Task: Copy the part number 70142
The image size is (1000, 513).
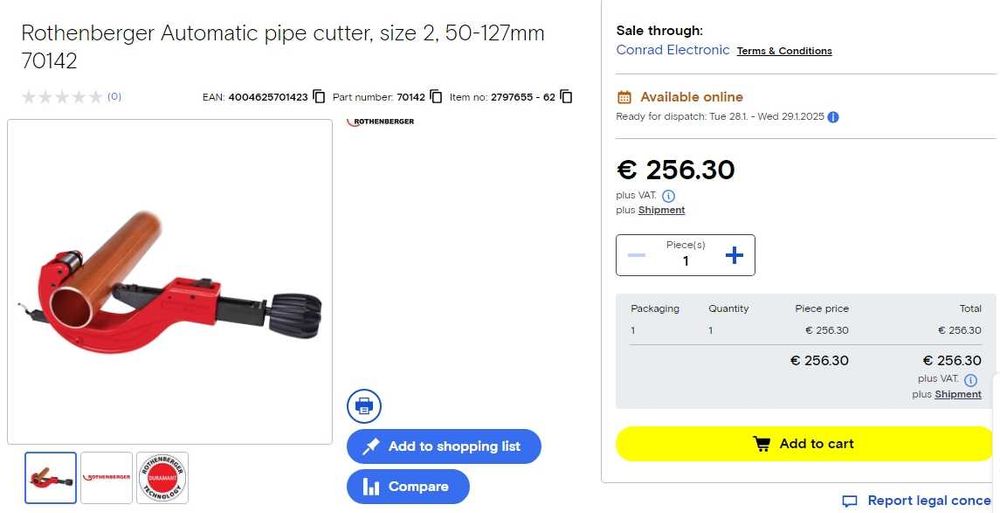Action: pyautogui.click(x=436, y=97)
